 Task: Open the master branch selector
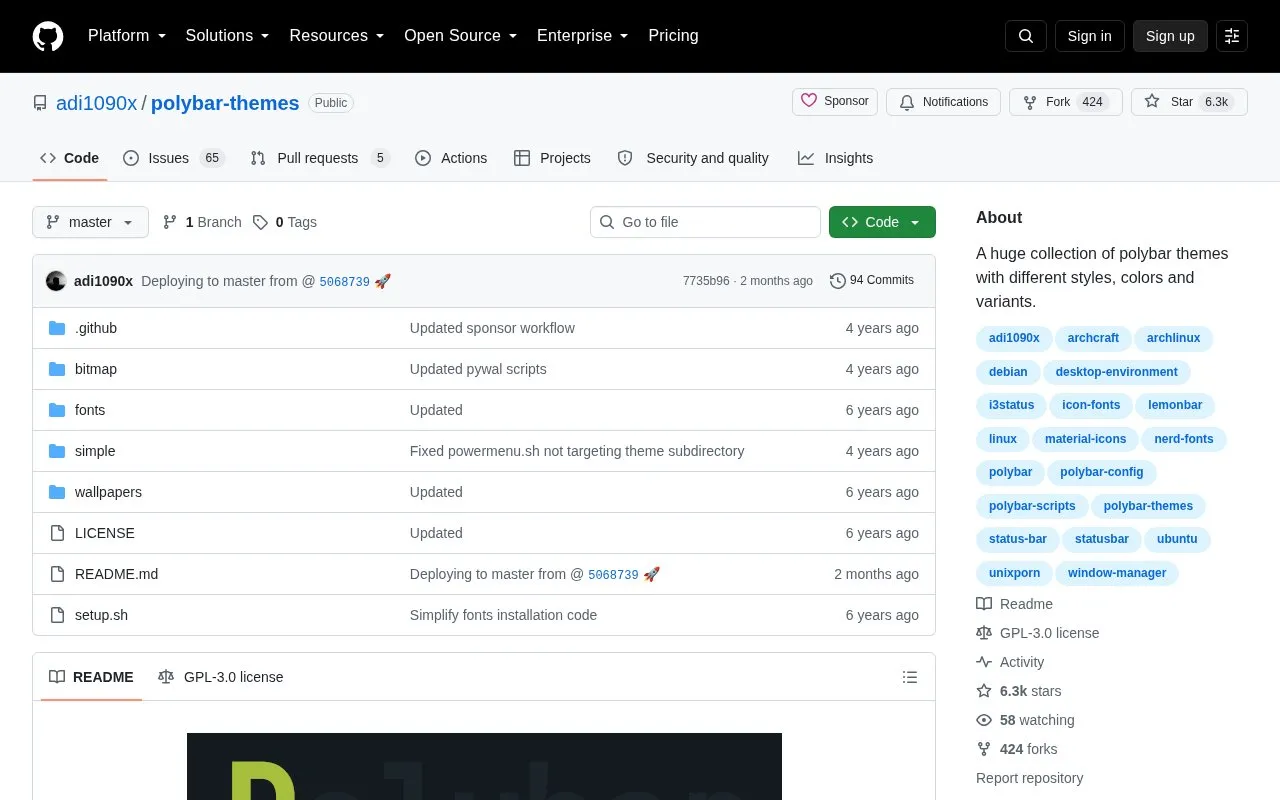(90, 222)
